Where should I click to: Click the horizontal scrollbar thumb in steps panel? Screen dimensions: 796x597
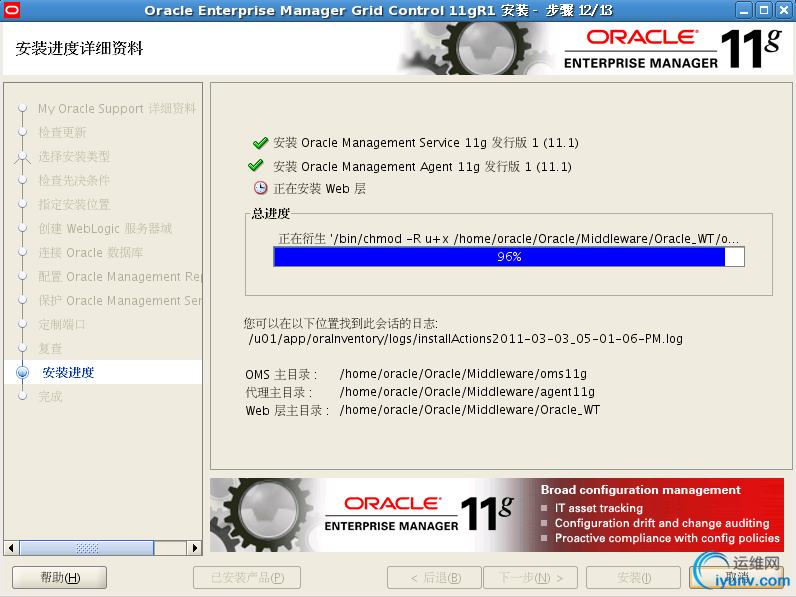click(86, 548)
